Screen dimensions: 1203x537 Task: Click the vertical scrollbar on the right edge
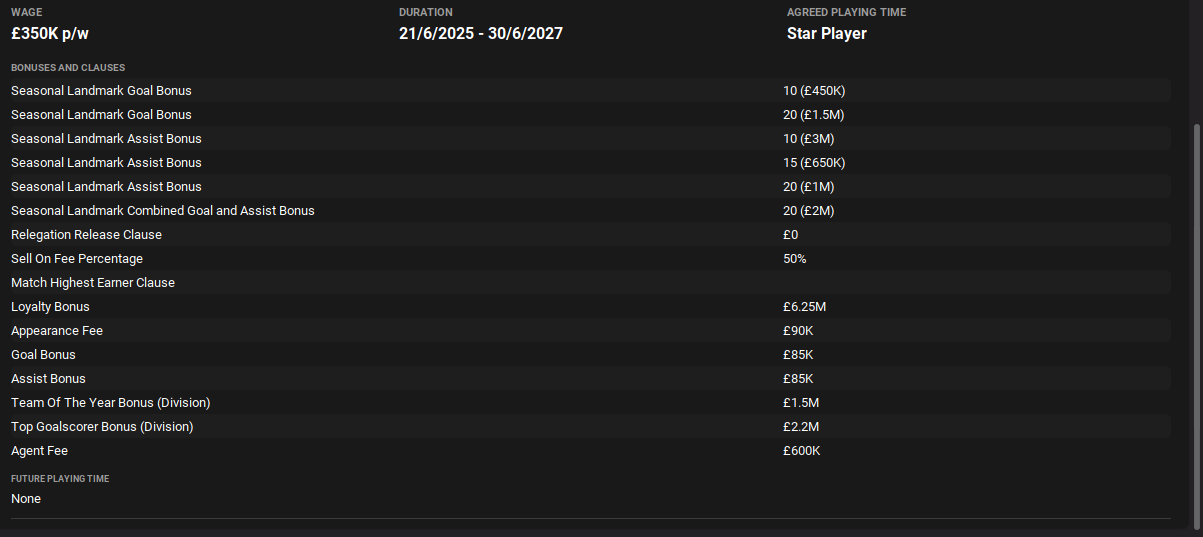pyautogui.click(x=1196, y=325)
